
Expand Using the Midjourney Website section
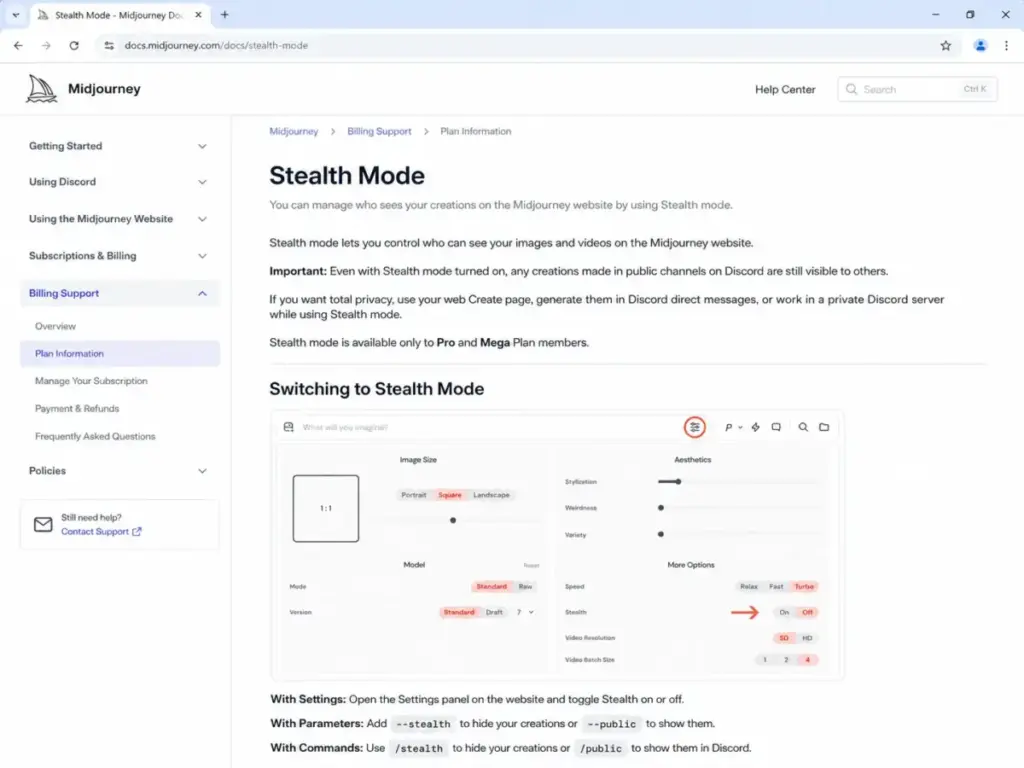click(x=118, y=219)
